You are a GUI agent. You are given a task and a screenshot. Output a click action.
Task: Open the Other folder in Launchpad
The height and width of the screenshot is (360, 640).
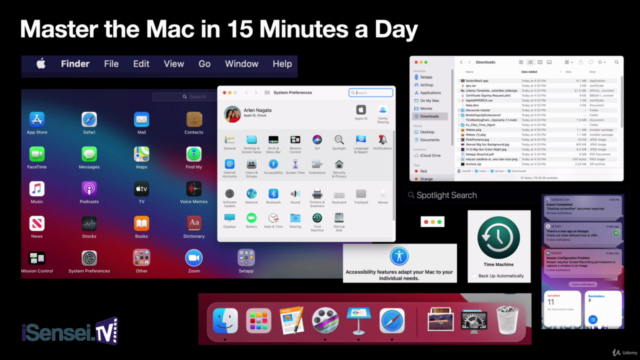tap(141, 258)
